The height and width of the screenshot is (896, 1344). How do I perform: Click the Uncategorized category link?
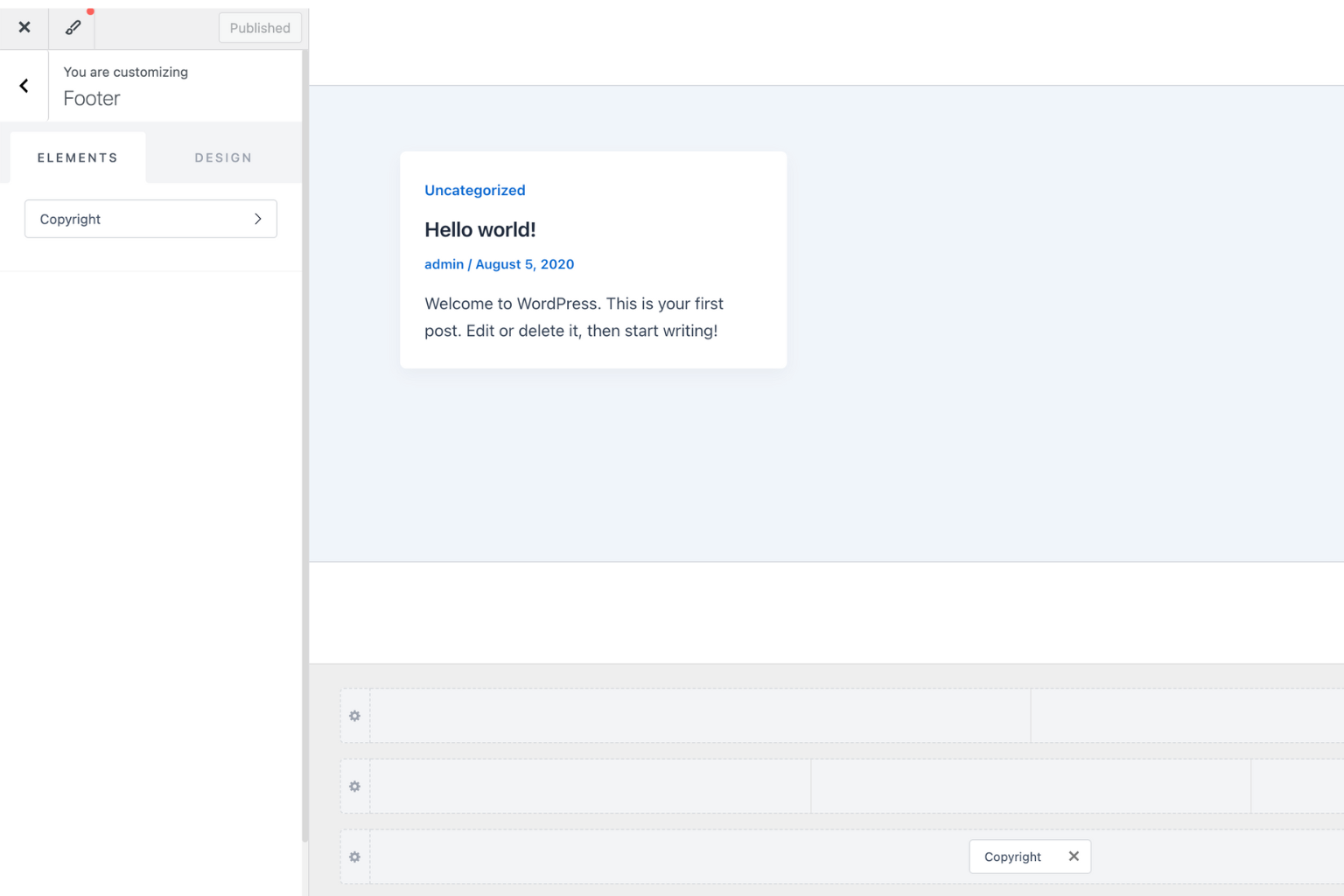pyautogui.click(x=475, y=190)
